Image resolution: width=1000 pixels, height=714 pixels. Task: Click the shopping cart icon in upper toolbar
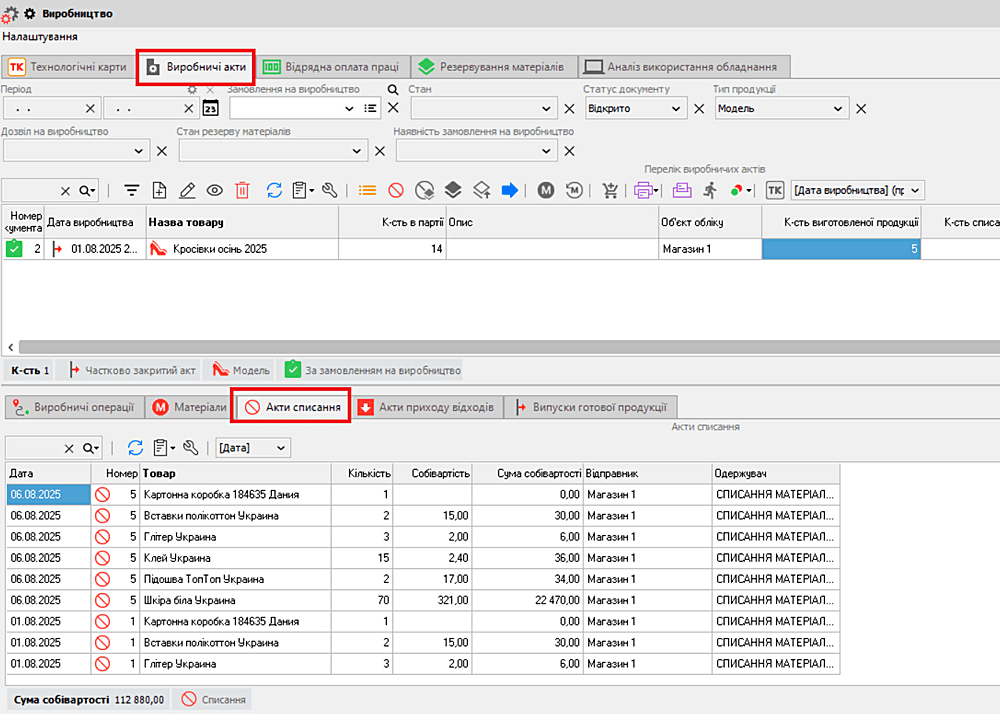click(x=609, y=190)
